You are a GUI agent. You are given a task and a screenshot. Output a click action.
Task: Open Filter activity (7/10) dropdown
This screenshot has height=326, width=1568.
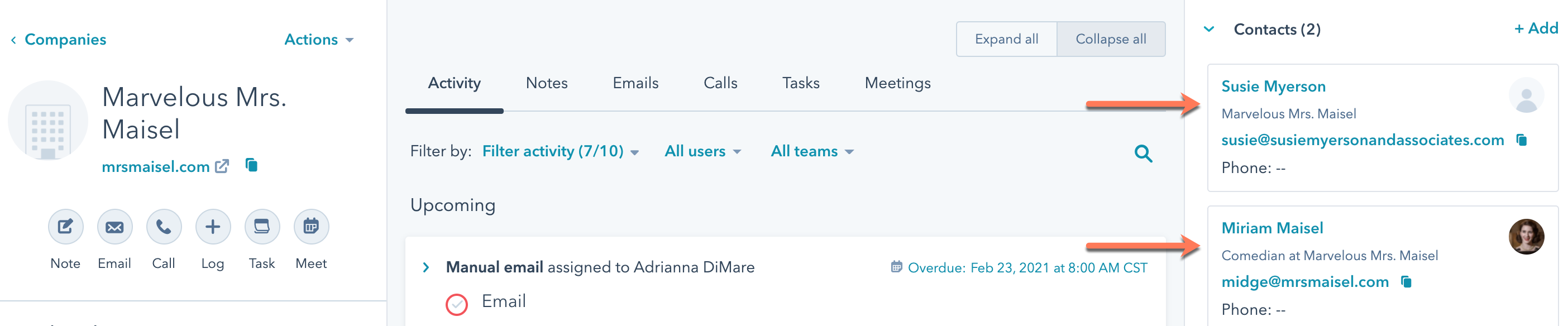560,151
